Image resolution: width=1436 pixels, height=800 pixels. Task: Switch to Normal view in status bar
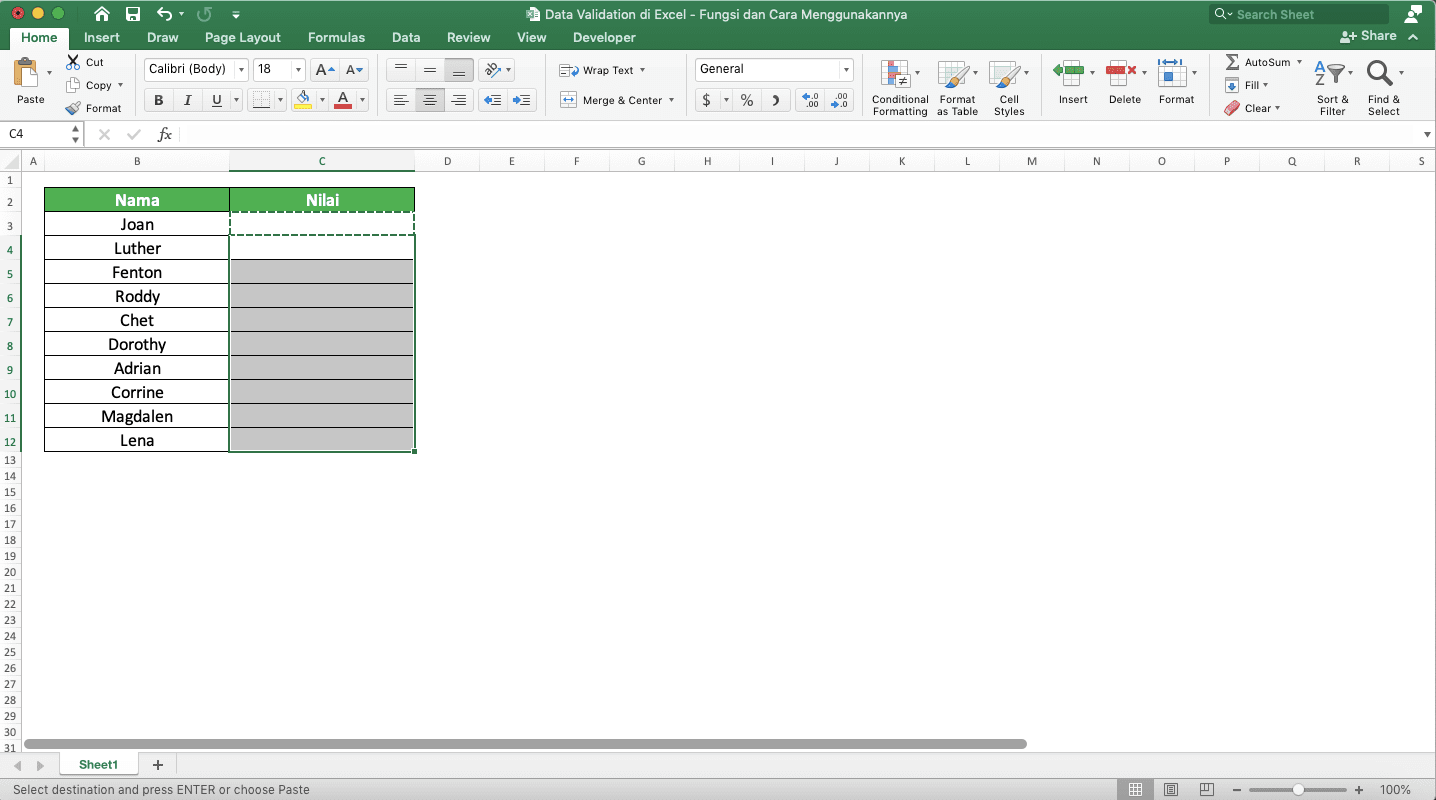pos(1135,790)
